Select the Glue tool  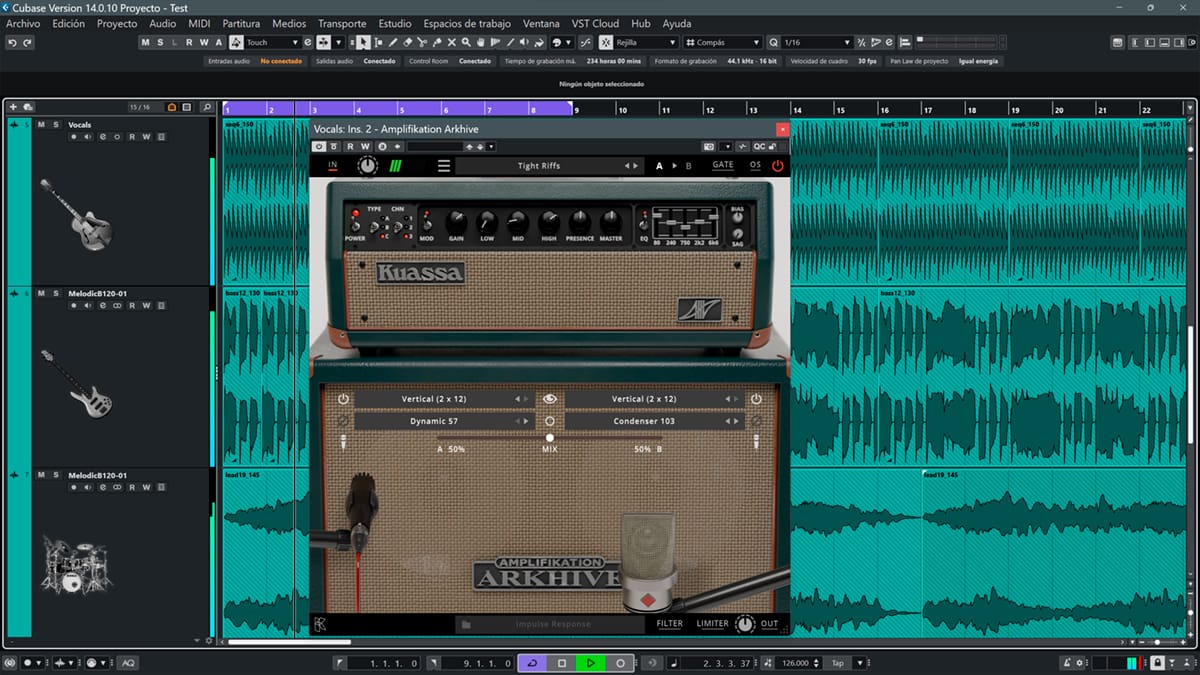pyautogui.click(x=436, y=42)
